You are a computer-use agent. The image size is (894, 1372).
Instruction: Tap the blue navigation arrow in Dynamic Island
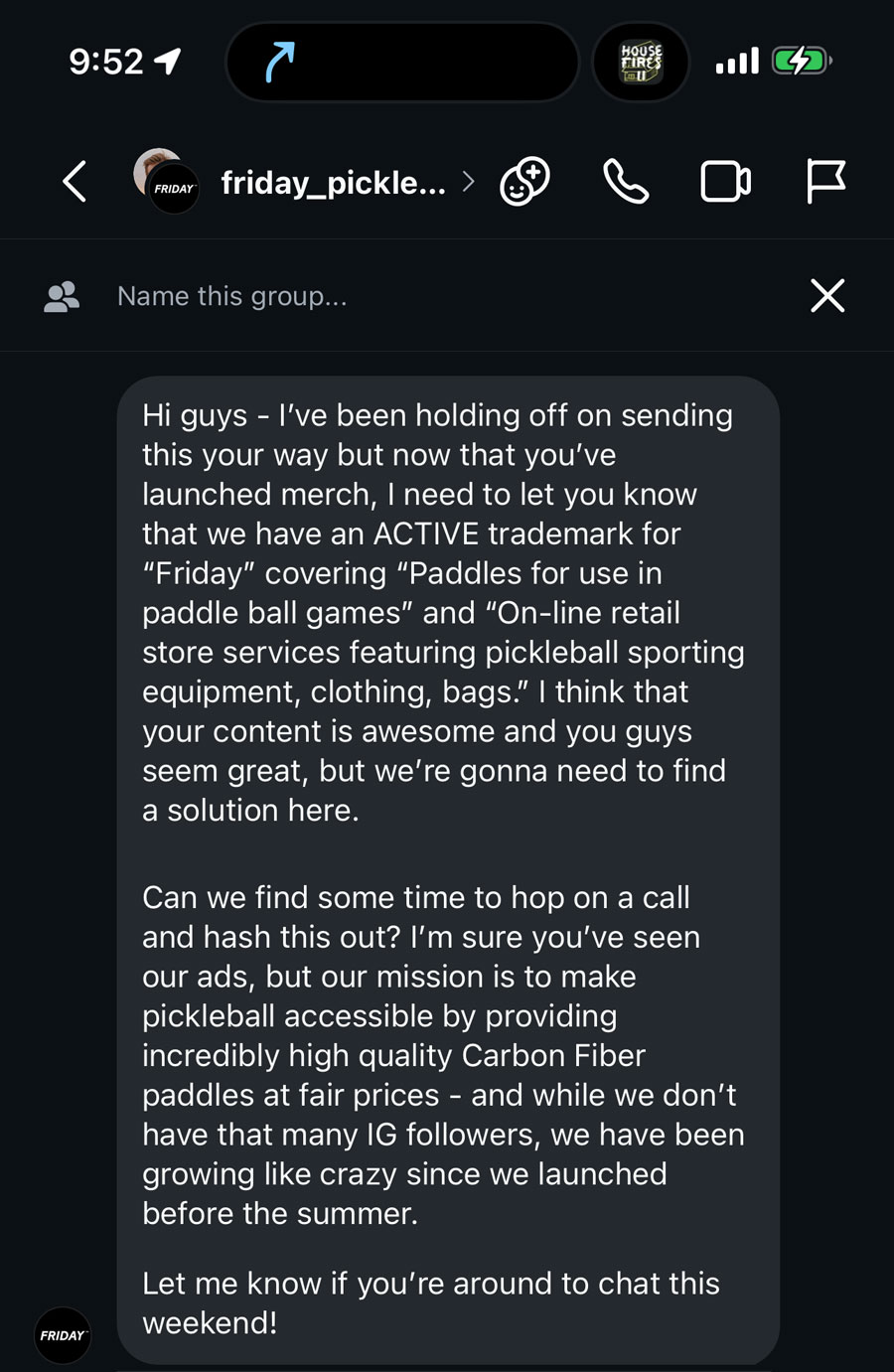[280, 63]
